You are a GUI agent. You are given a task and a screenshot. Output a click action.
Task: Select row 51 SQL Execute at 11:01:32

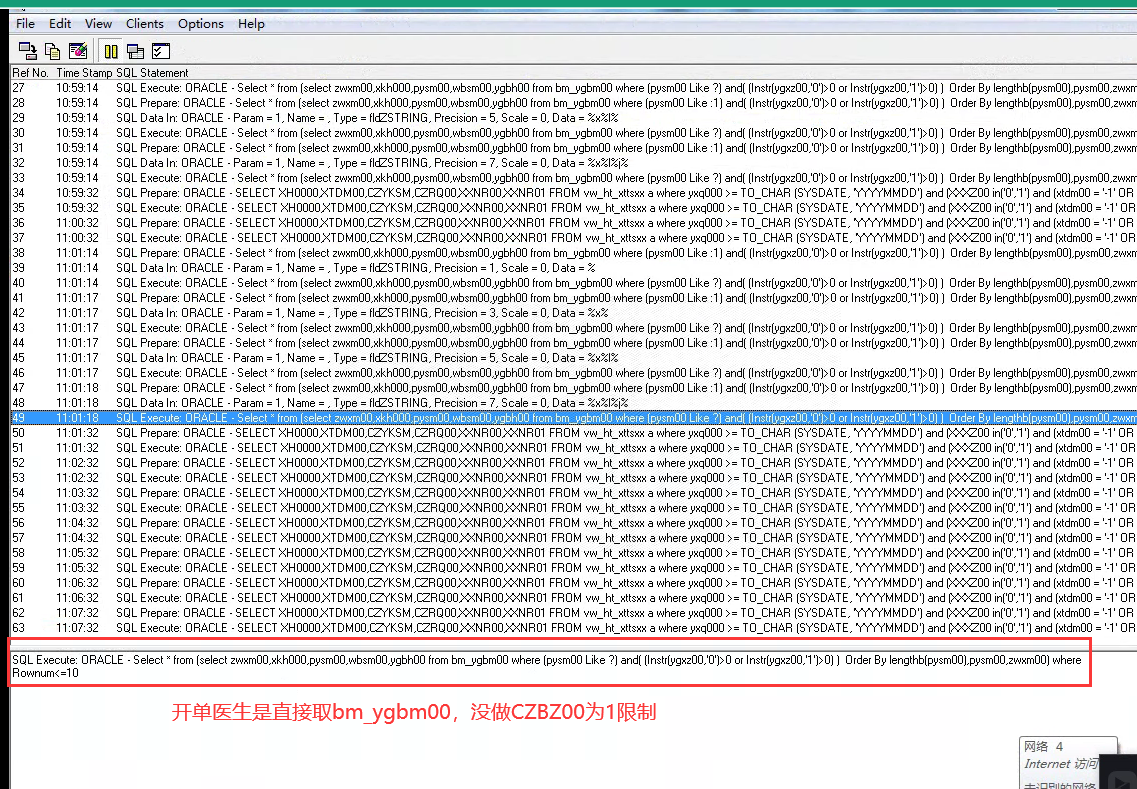(574, 447)
